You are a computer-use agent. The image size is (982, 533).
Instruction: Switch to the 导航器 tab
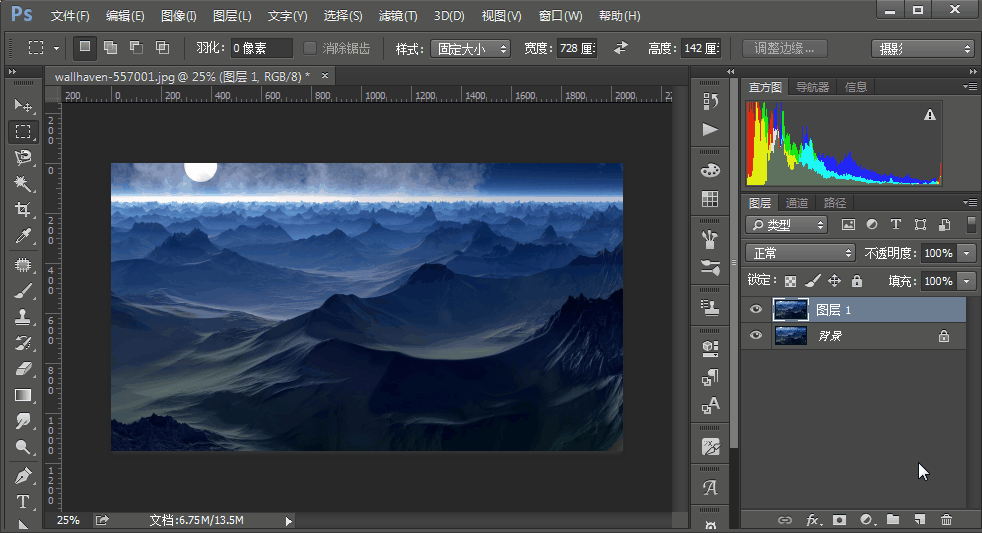[x=812, y=87]
